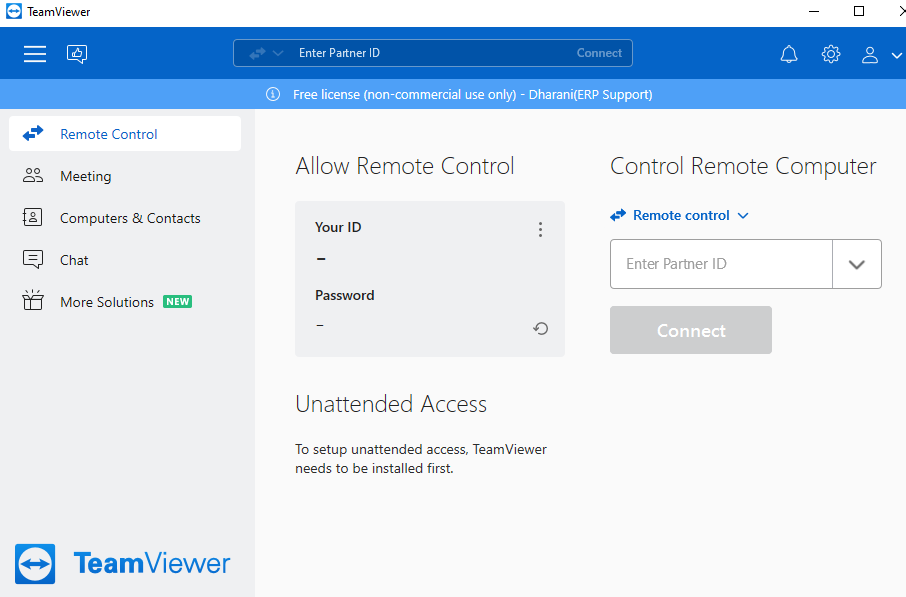906x597 pixels.
Task: Open Computers & Contacts
Action: pyautogui.click(x=125, y=218)
